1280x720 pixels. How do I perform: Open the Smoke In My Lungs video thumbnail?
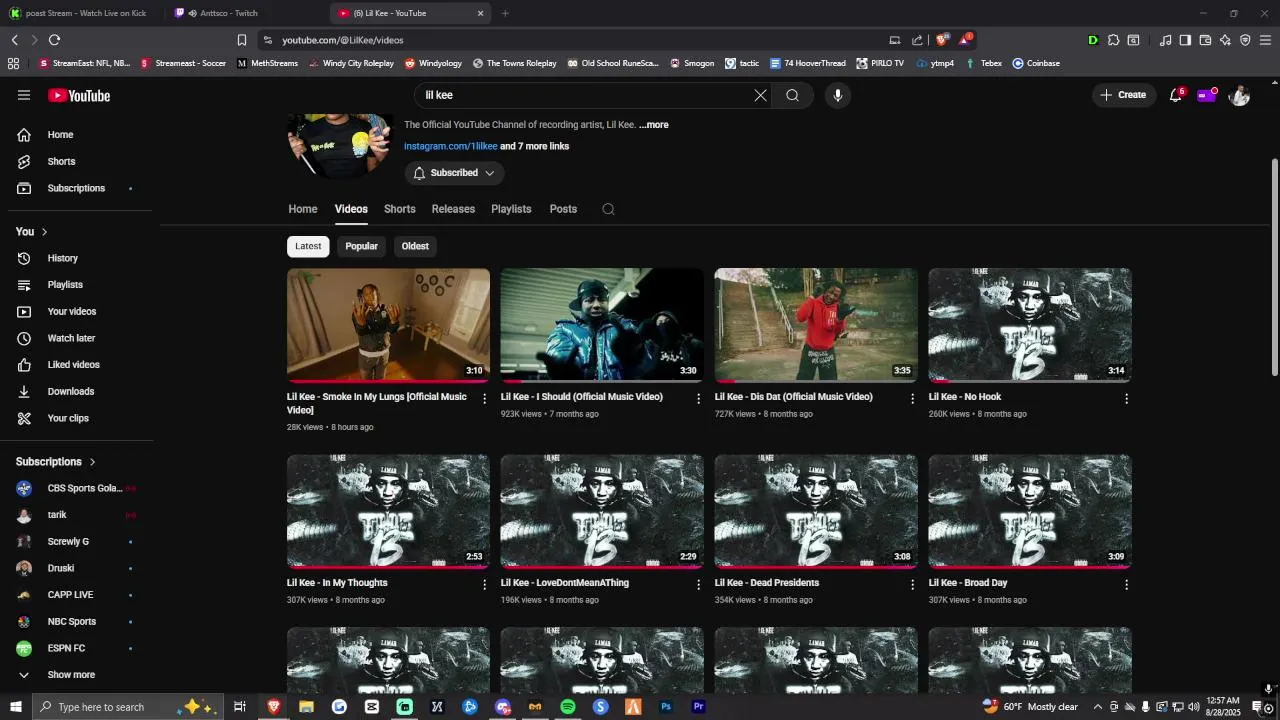pyautogui.click(x=388, y=325)
